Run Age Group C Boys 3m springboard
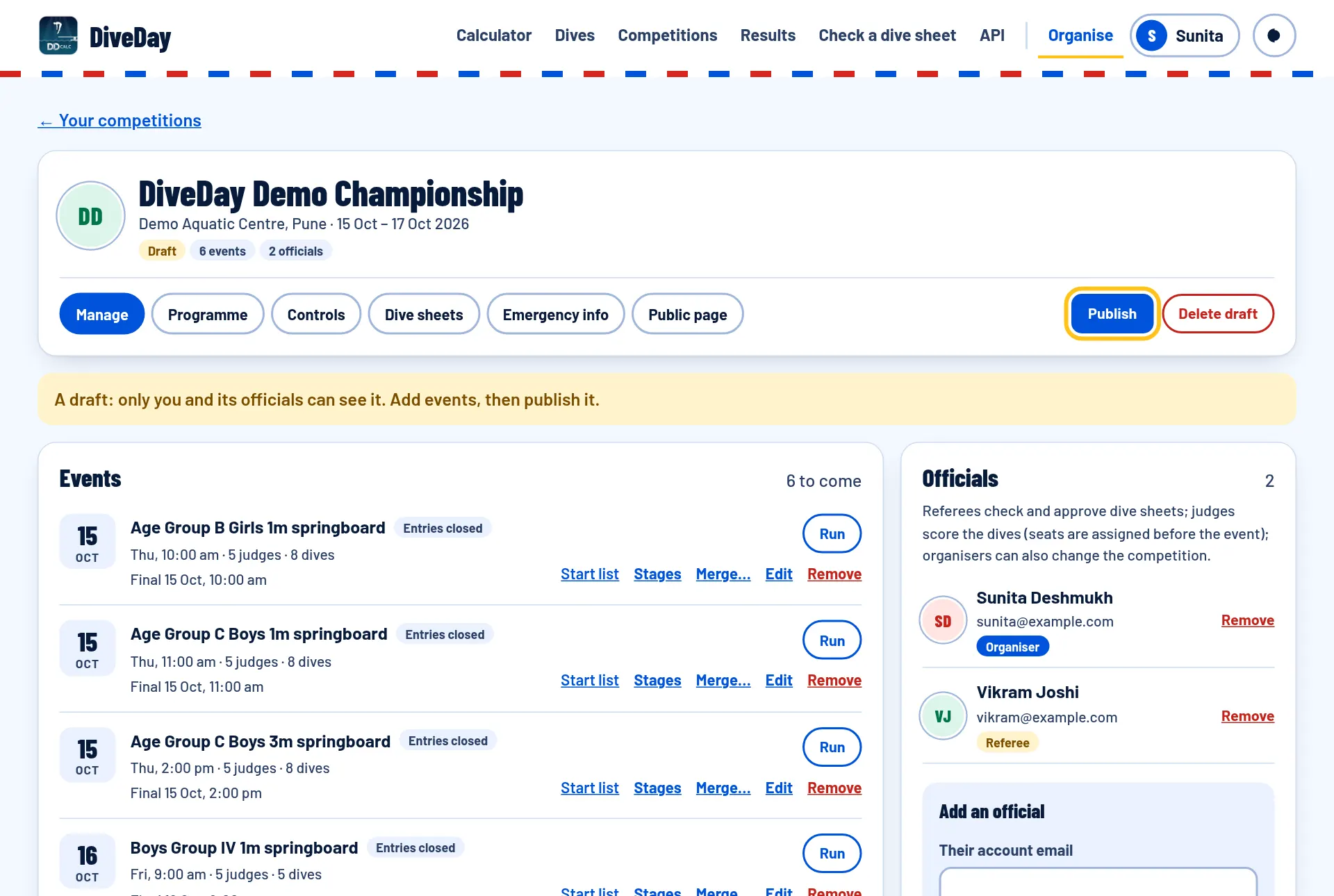This screenshot has height=896, width=1334. pyautogui.click(x=832, y=747)
